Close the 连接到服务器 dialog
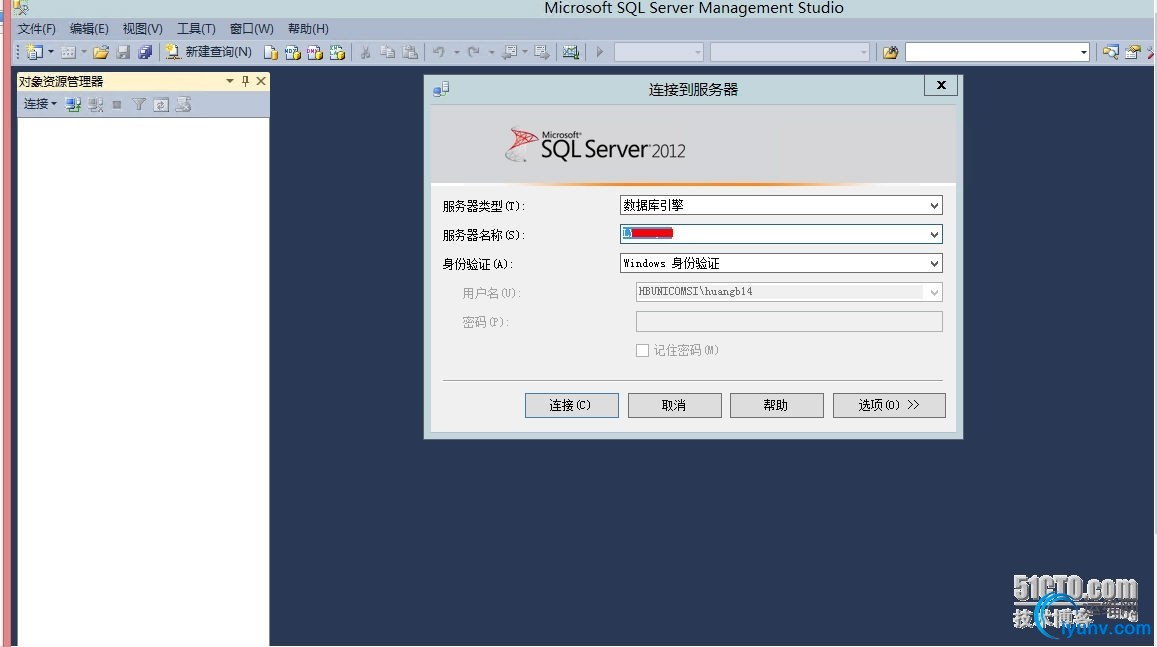The height and width of the screenshot is (647, 1157). (x=941, y=86)
